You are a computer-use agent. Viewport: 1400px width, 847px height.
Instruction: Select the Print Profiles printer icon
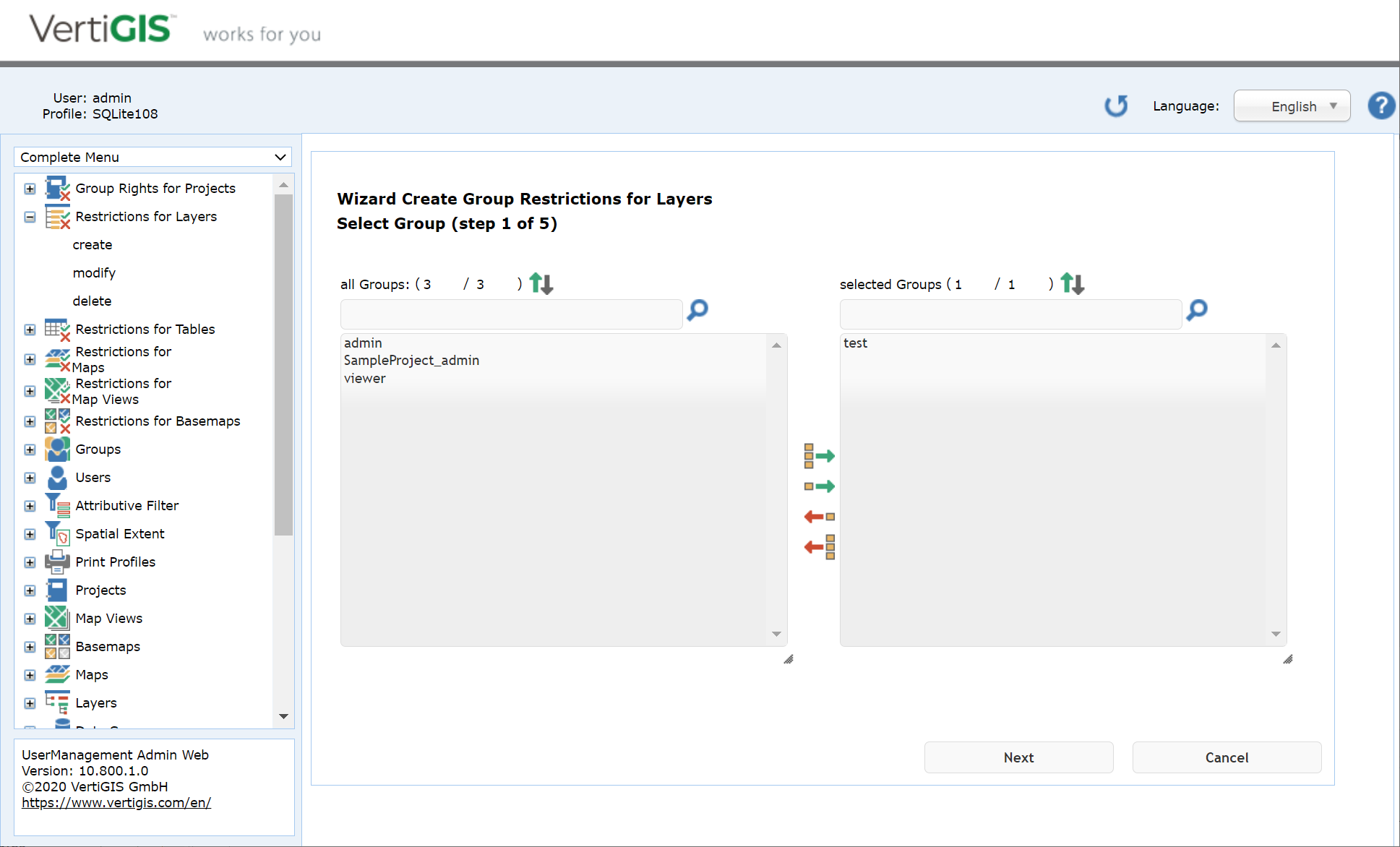tap(56, 562)
